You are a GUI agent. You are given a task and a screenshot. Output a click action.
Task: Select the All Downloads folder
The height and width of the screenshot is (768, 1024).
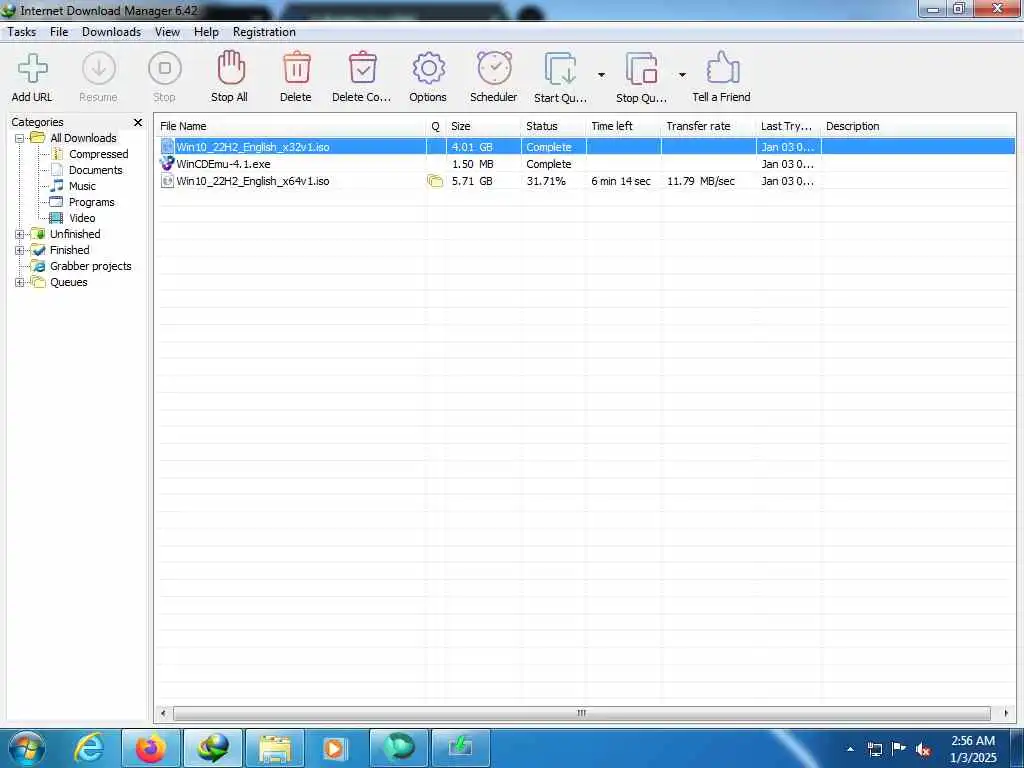[83, 138]
